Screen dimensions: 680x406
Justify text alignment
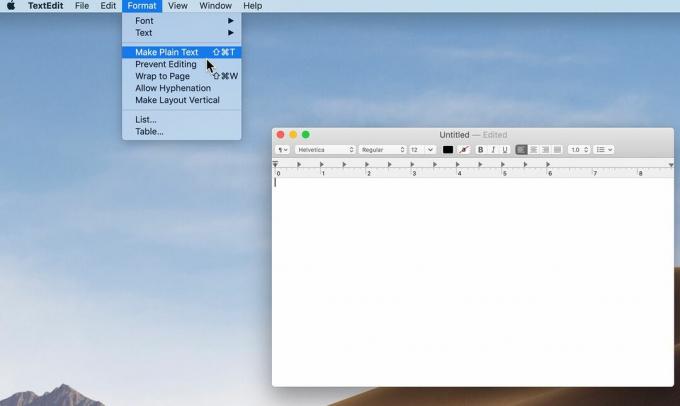click(557, 150)
